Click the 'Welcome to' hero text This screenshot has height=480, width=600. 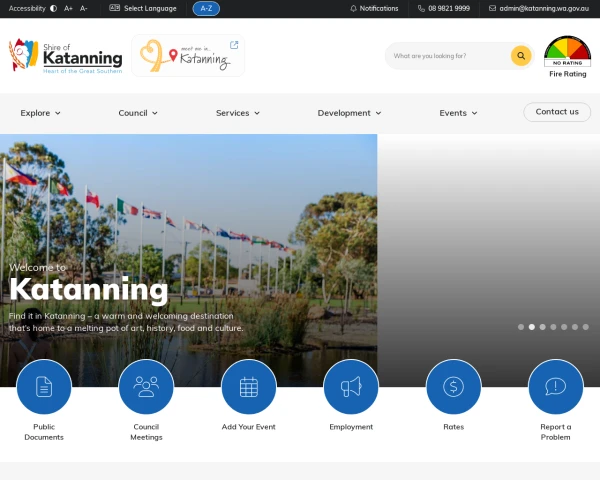click(x=38, y=267)
